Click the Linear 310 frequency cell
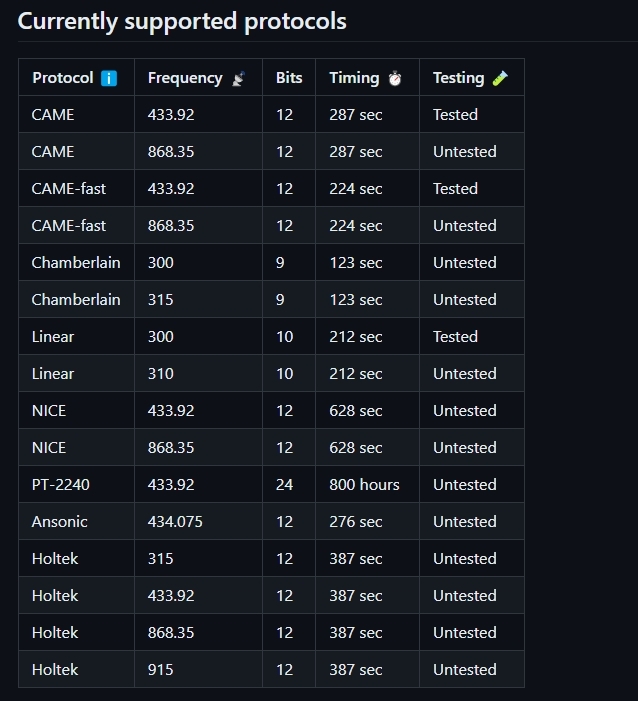Image resolution: width=638 pixels, height=701 pixels. [199, 373]
